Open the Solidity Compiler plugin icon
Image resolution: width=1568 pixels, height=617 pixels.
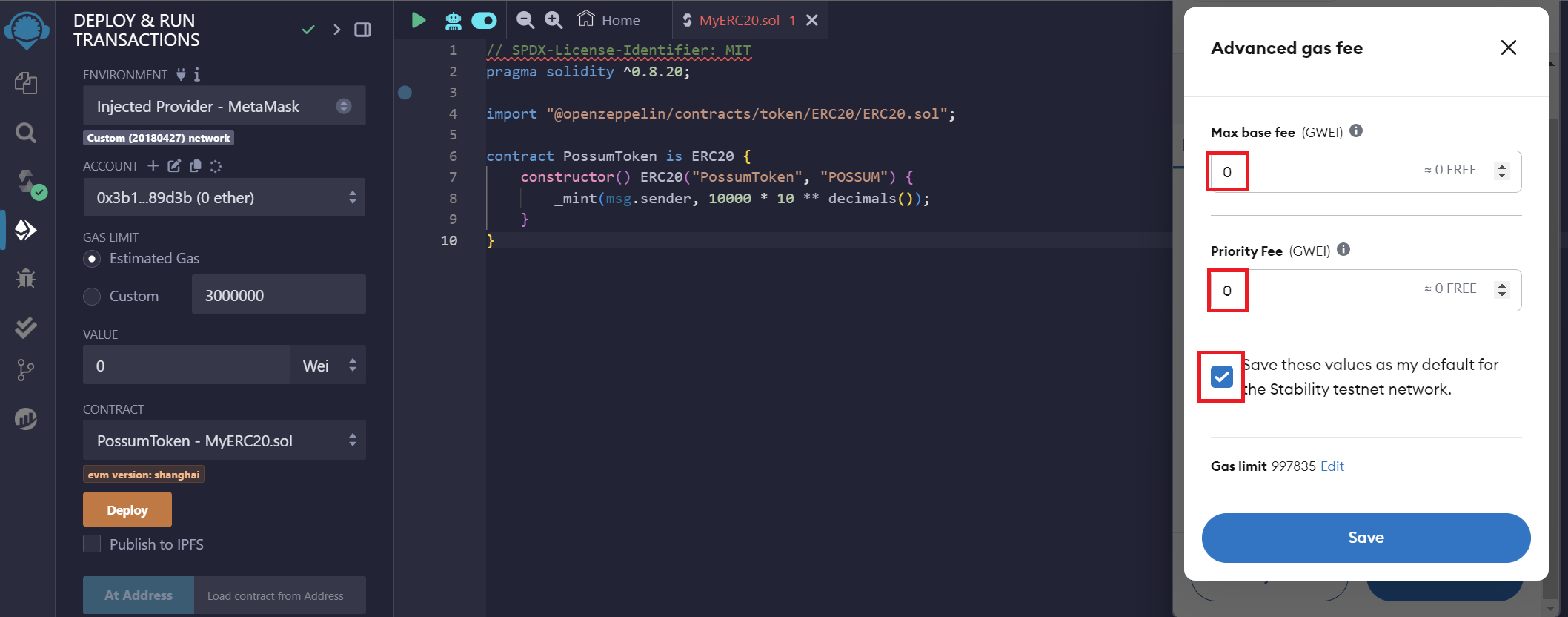pyautogui.click(x=27, y=182)
